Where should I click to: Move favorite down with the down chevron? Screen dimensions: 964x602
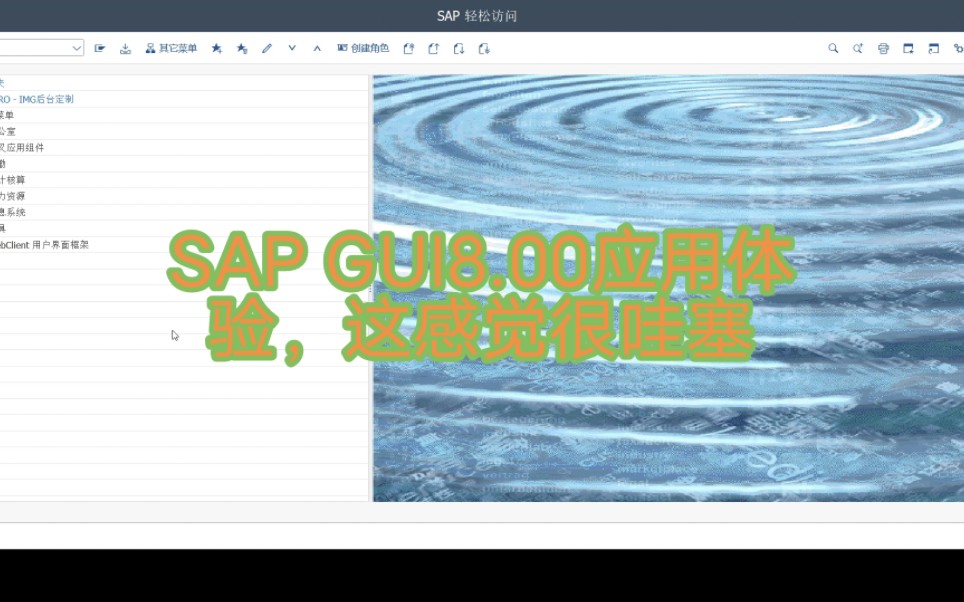[292, 48]
